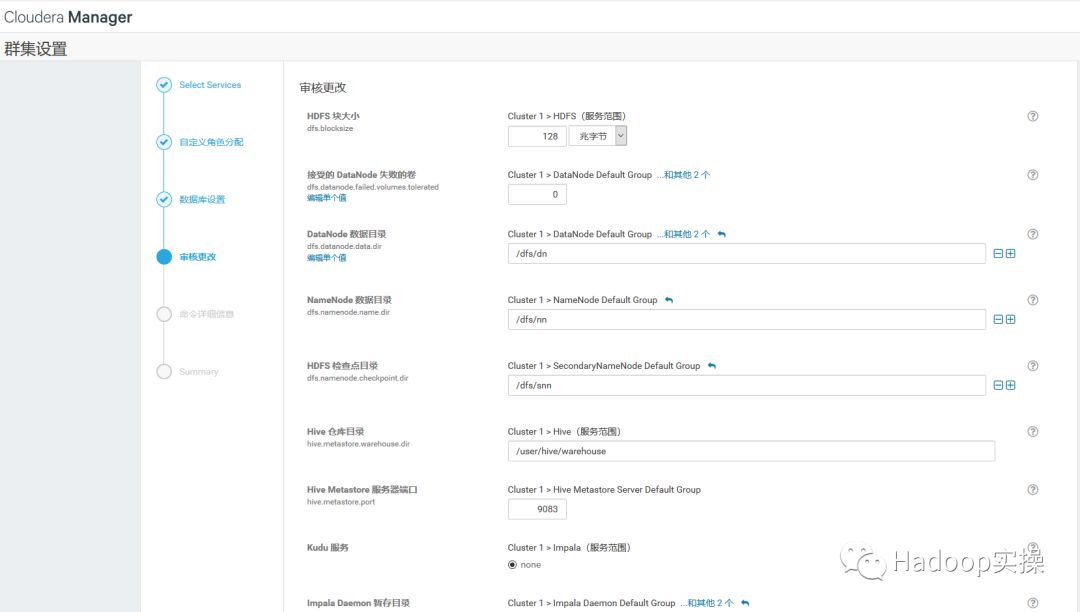Open help for Impala Daemon scratch directory

tap(1032, 603)
